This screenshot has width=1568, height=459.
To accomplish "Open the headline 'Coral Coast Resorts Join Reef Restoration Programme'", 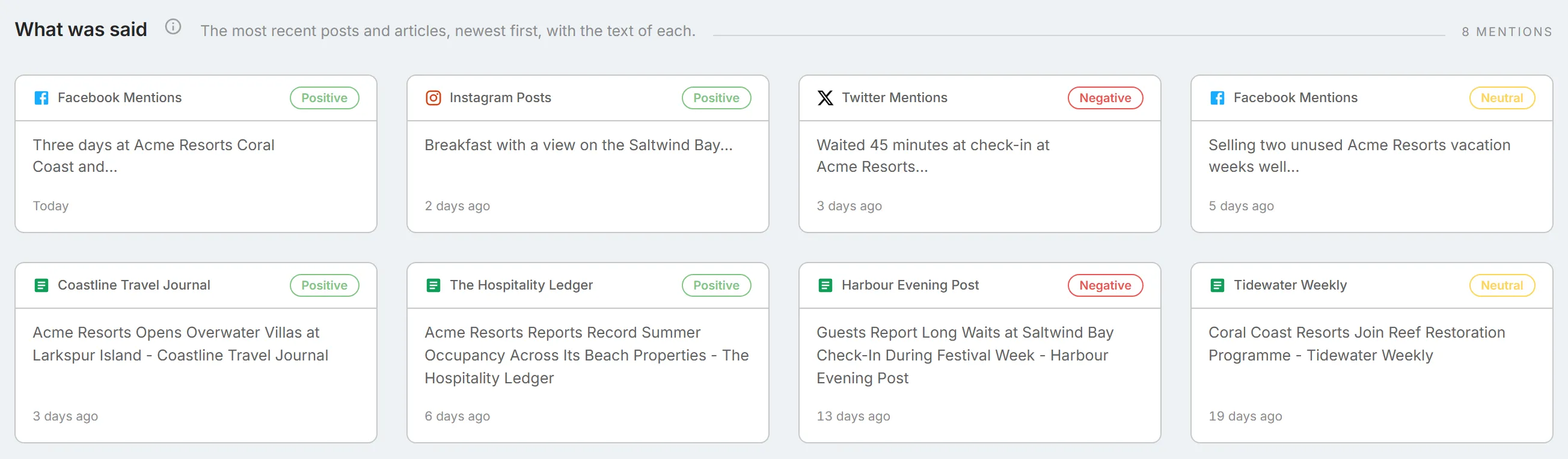I will pyautogui.click(x=1357, y=344).
